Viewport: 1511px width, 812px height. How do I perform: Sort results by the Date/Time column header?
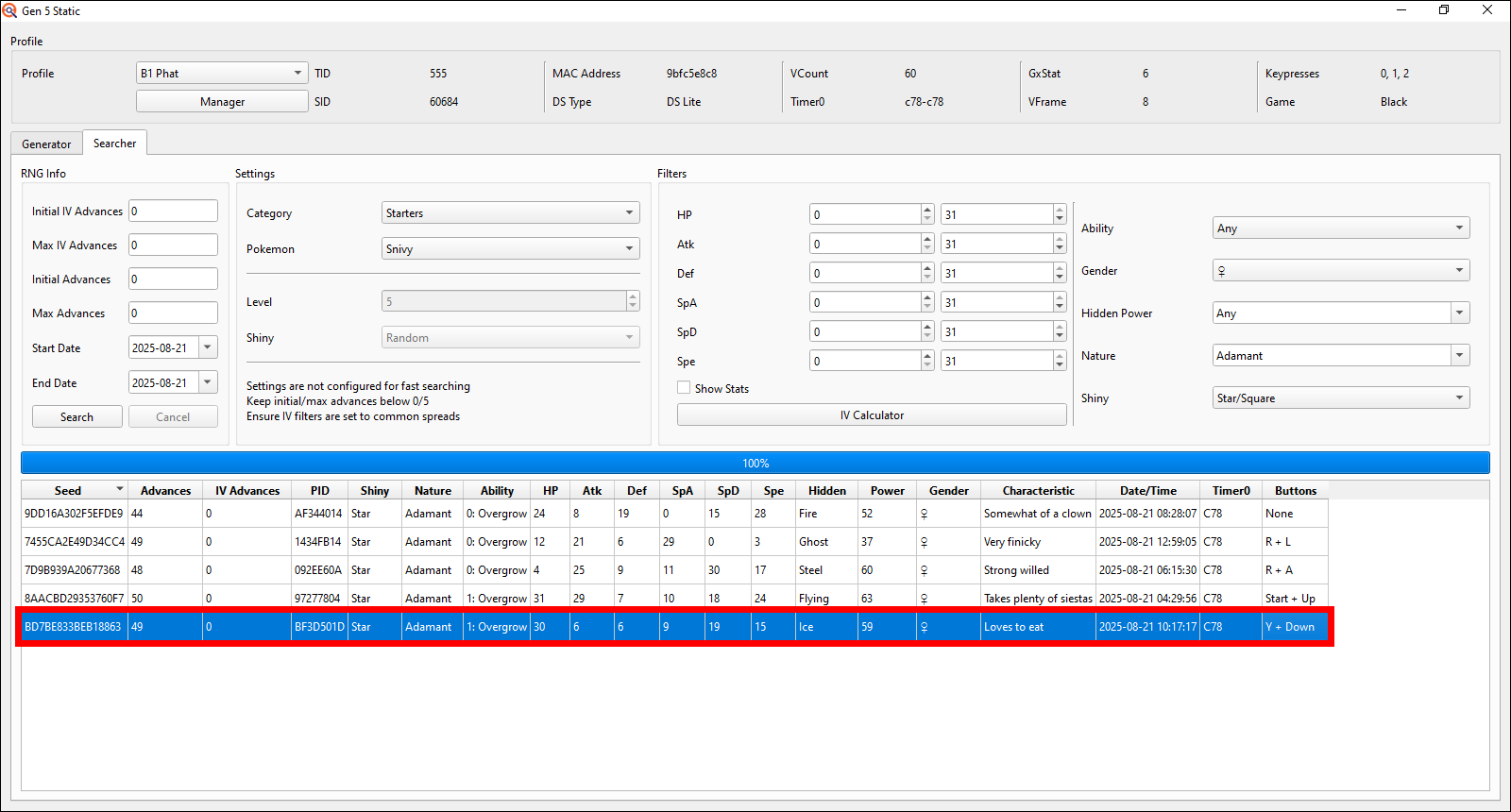coord(1147,491)
